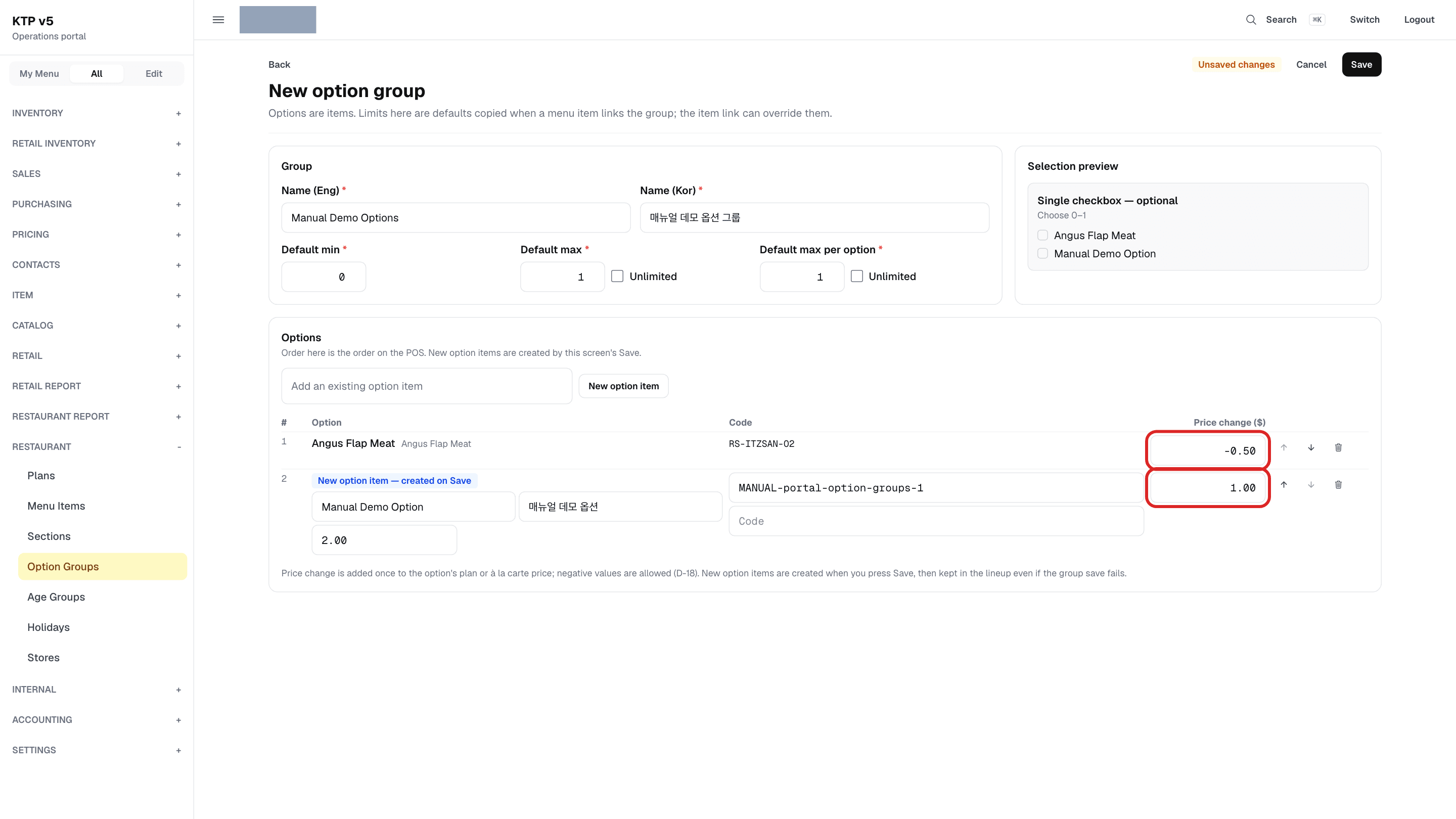Expand the ACCOUNTING sidebar section

[x=97, y=720]
